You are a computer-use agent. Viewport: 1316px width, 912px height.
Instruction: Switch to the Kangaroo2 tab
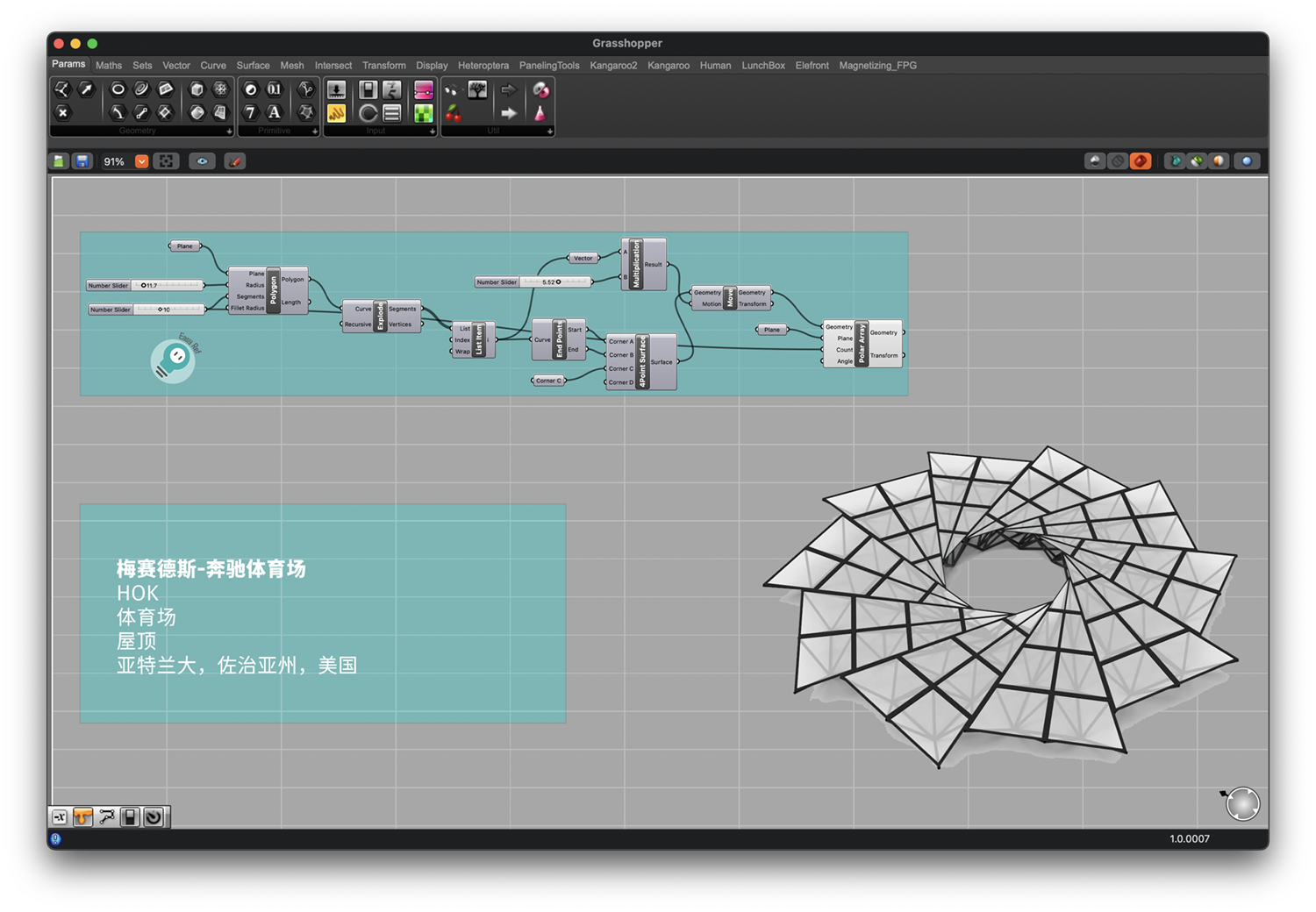click(x=613, y=66)
